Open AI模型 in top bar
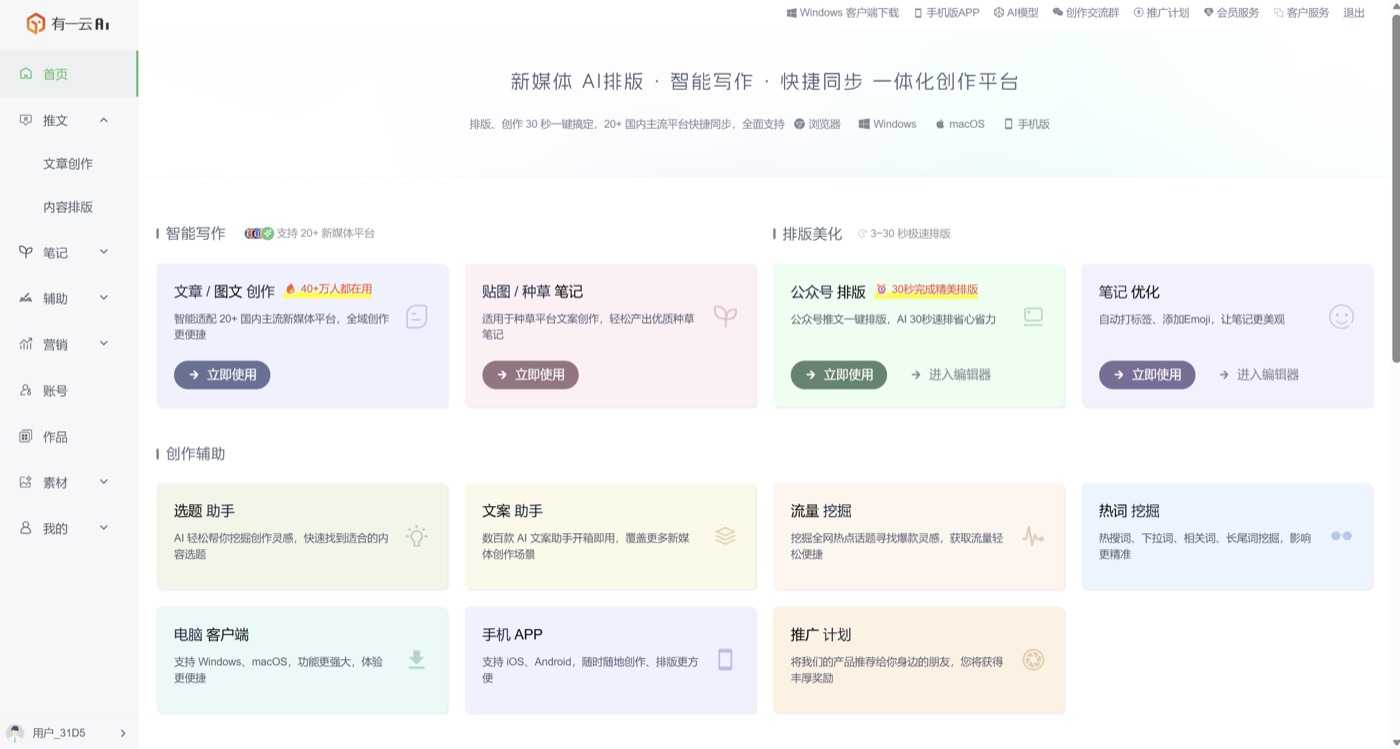1400x749 pixels. pyautogui.click(x=1016, y=13)
